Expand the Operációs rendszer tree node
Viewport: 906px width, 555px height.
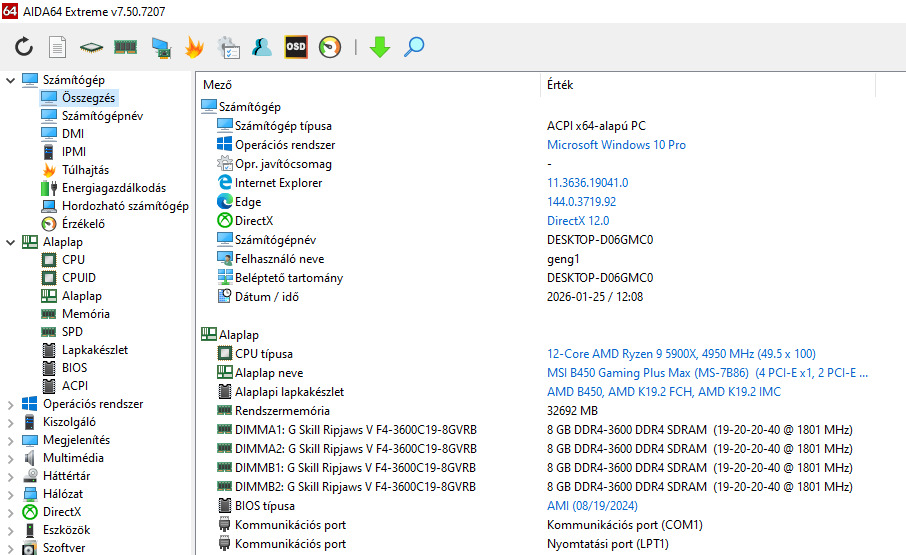pyautogui.click(x=10, y=405)
